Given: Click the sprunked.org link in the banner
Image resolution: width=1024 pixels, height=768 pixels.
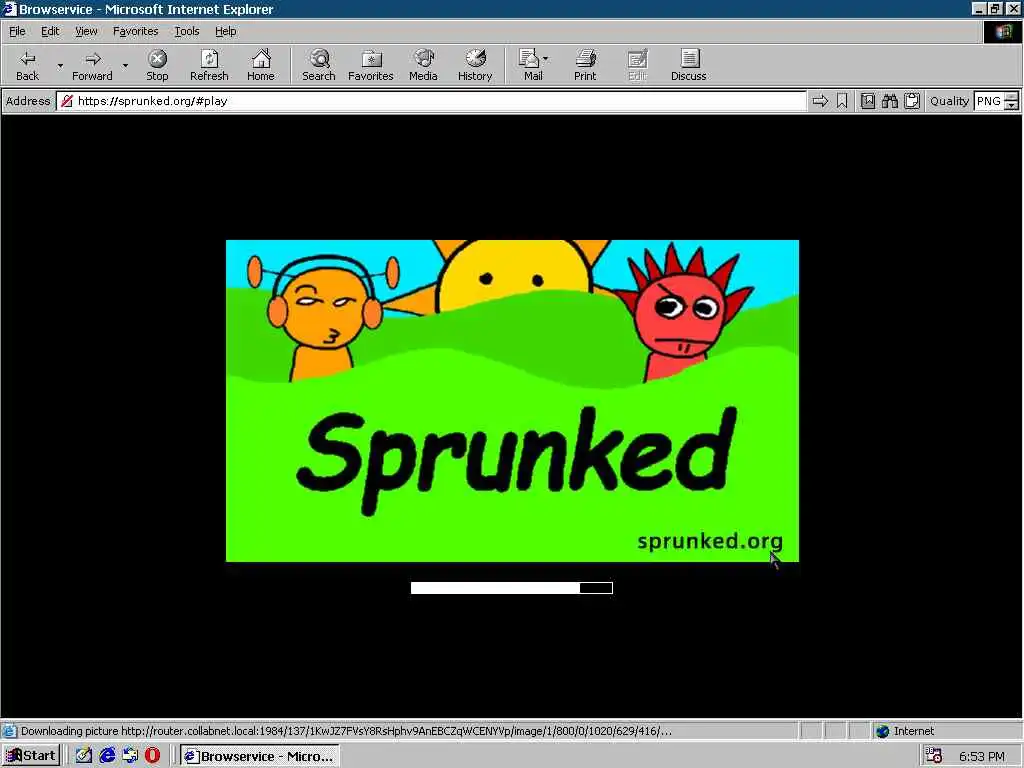Looking at the screenshot, I should click(x=709, y=541).
